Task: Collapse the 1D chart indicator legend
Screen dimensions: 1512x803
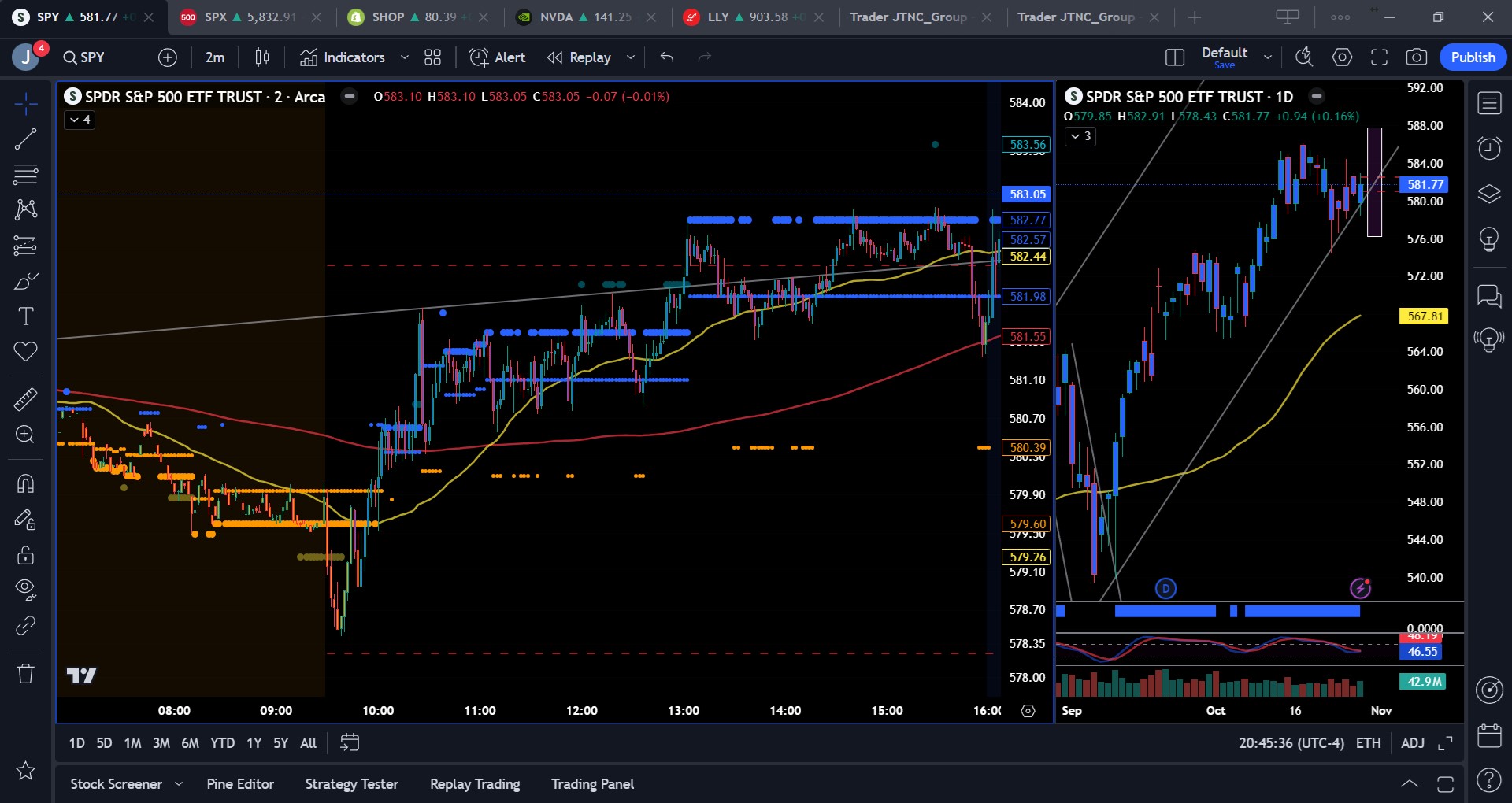Action: pos(1080,136)
